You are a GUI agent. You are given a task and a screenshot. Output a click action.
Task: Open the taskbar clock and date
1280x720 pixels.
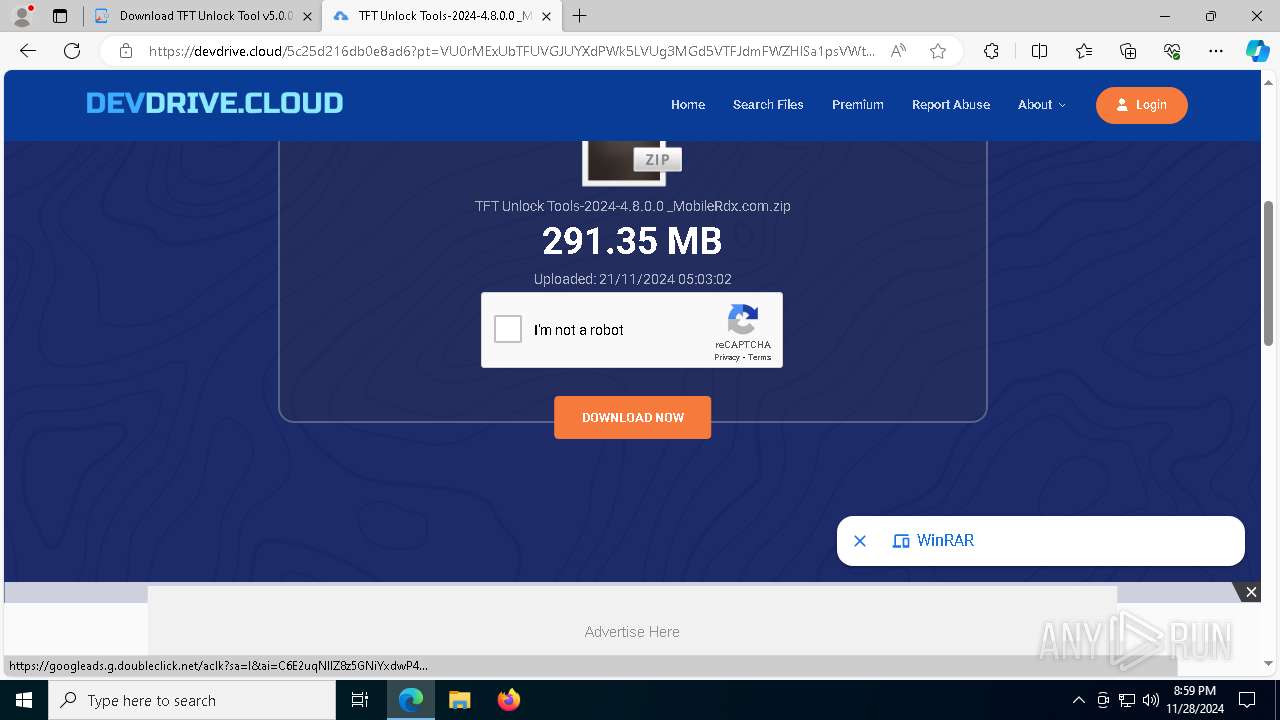coord(1194,700)
